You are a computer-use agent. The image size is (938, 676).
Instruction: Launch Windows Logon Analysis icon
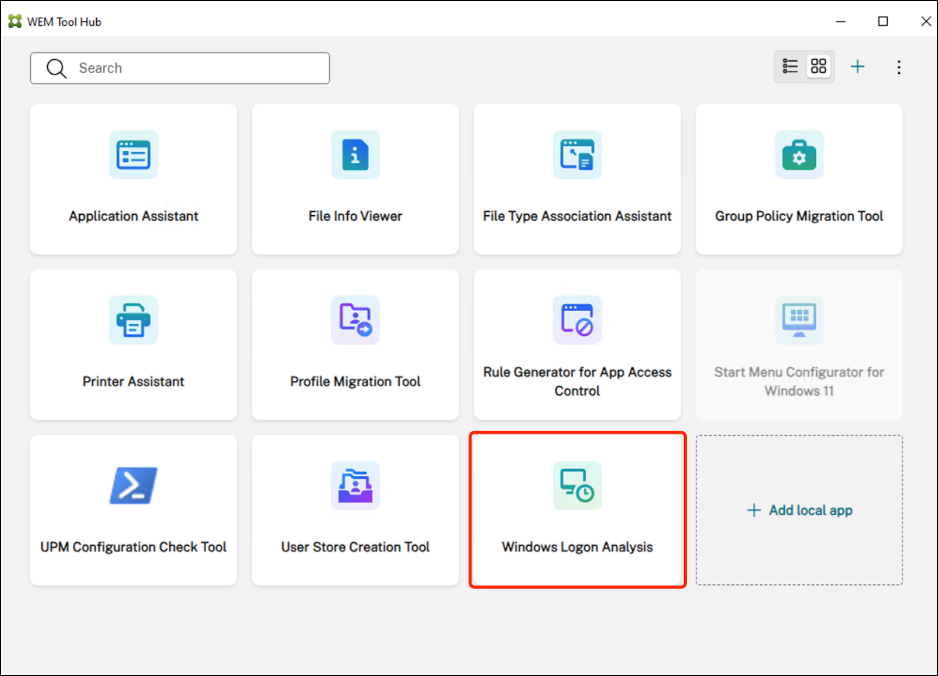(x=577, y=486)
